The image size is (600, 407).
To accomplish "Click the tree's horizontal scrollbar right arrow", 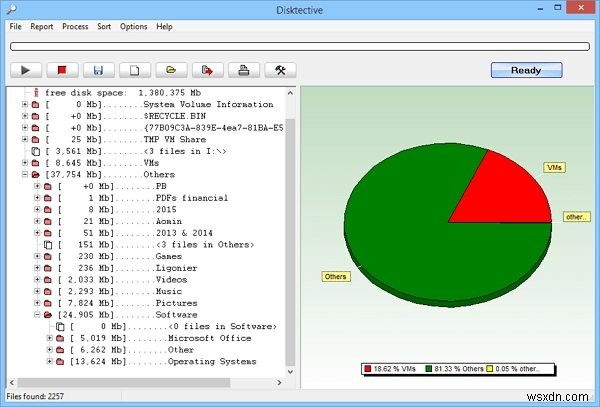I will click(x=279, y=382).
